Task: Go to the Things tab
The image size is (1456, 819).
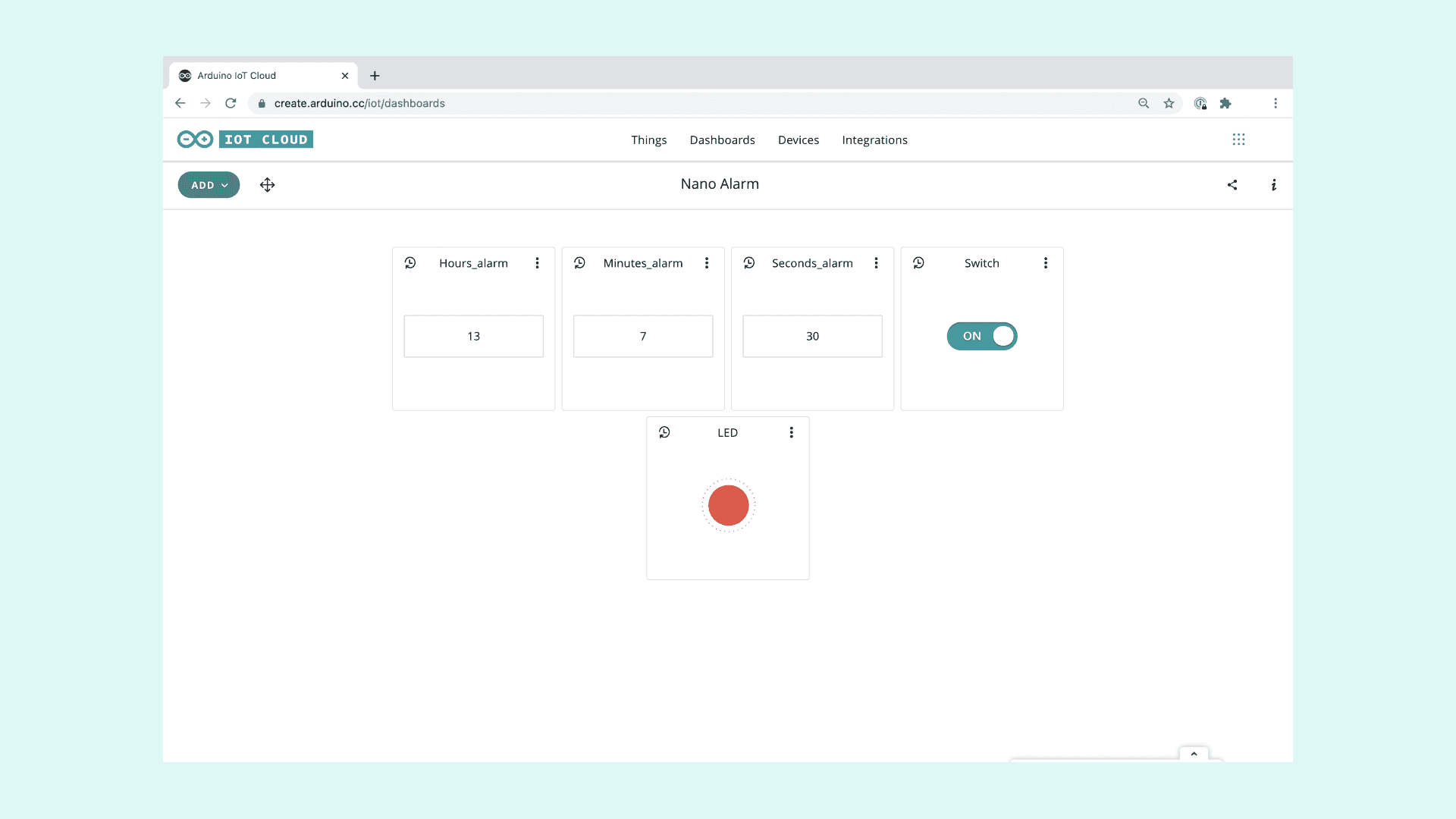Action: tap(648, 140)
